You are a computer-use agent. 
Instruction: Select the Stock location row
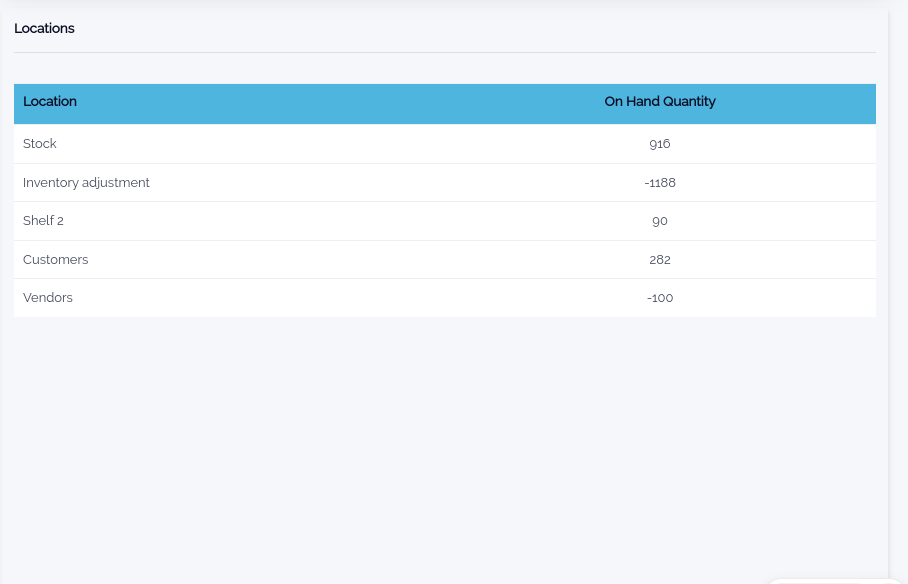445,144
